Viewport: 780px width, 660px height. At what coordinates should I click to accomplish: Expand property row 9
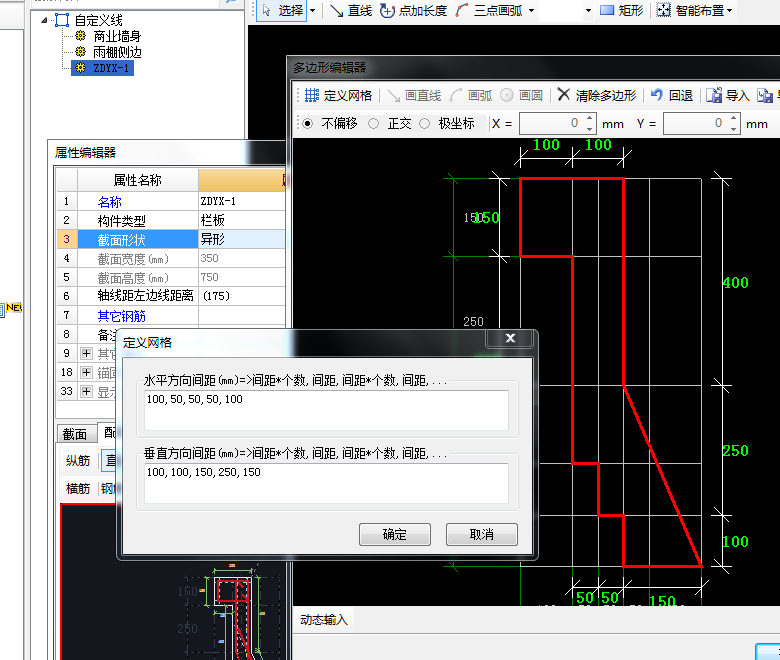pos(86,354)
